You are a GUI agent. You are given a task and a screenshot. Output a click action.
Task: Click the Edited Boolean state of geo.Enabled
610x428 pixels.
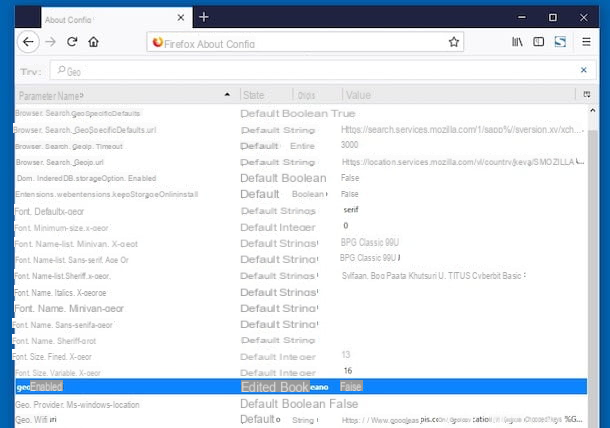285,387
